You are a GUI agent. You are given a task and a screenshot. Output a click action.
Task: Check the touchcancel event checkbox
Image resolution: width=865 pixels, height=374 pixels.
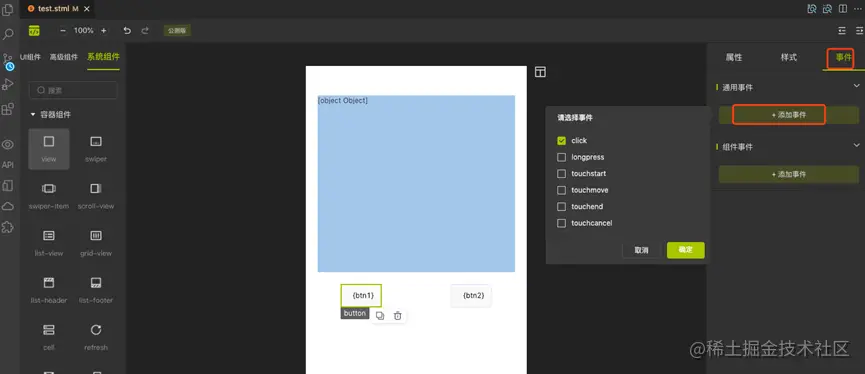(x=562, y=223)
